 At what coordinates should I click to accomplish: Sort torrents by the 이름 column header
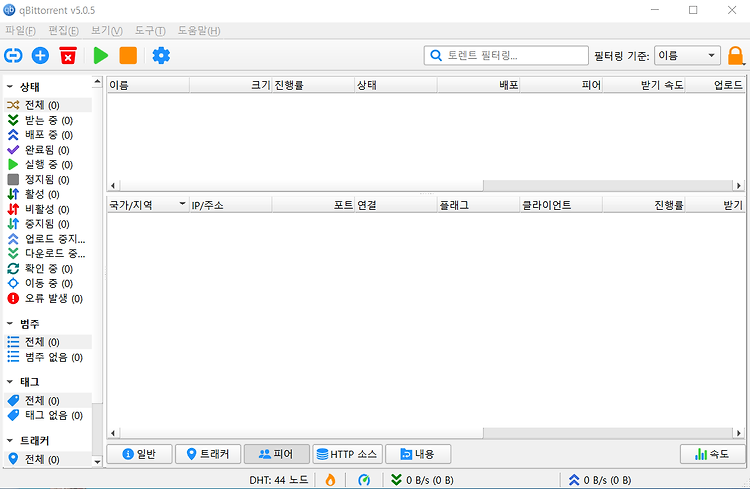148,85
